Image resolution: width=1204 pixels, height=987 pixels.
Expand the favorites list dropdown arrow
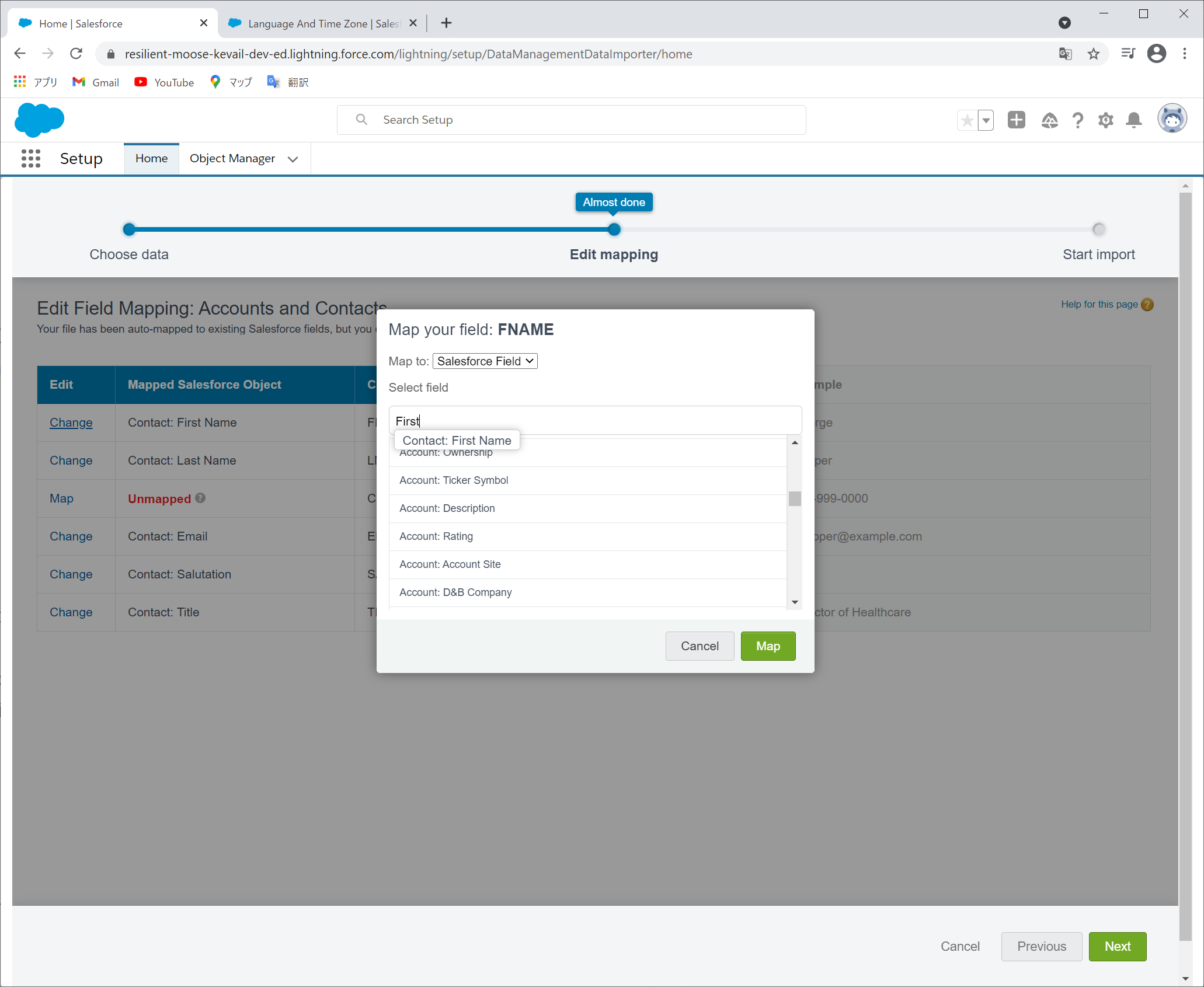coord(986,120)
